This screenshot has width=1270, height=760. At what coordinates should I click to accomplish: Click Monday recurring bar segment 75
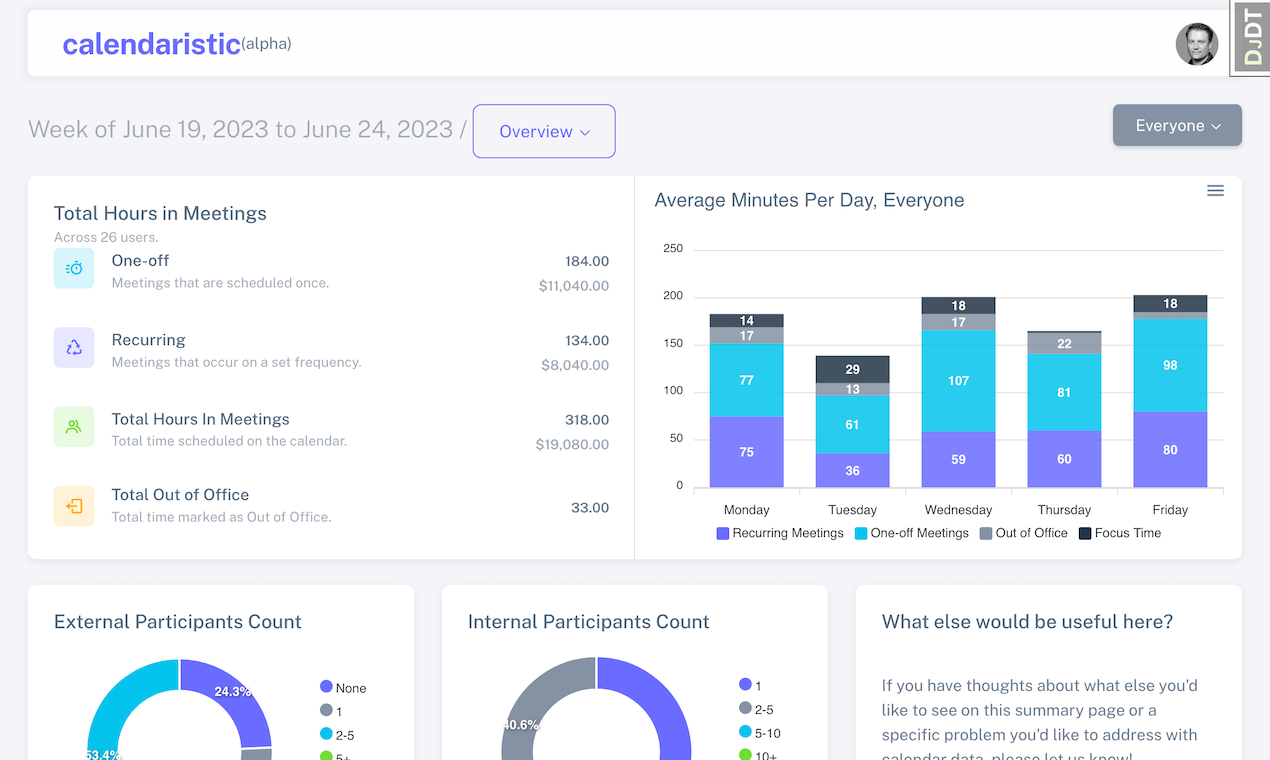click(746, 452)
